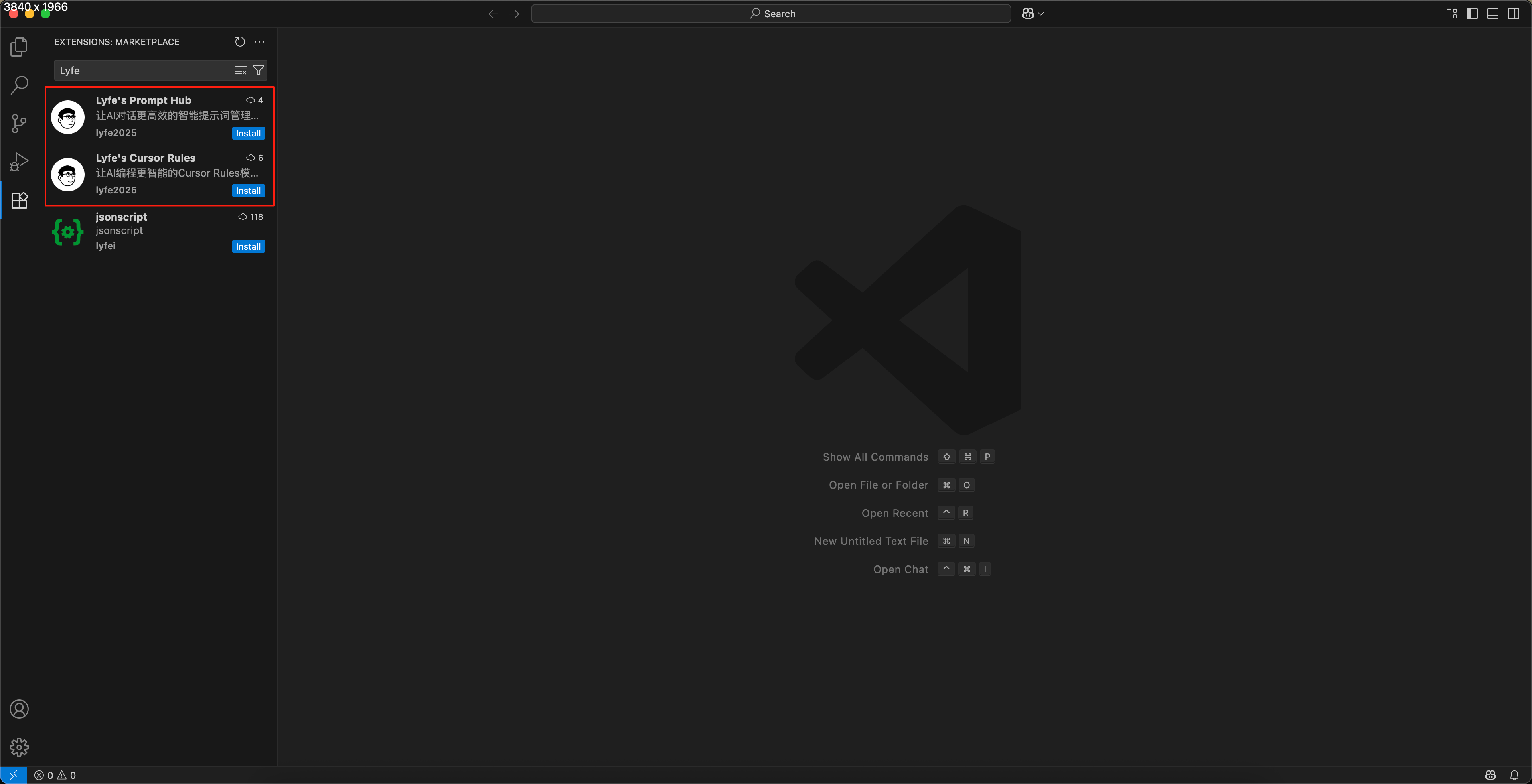Open the Run and Debug view
Screen dimensions: 1532x784
point(19,162)
